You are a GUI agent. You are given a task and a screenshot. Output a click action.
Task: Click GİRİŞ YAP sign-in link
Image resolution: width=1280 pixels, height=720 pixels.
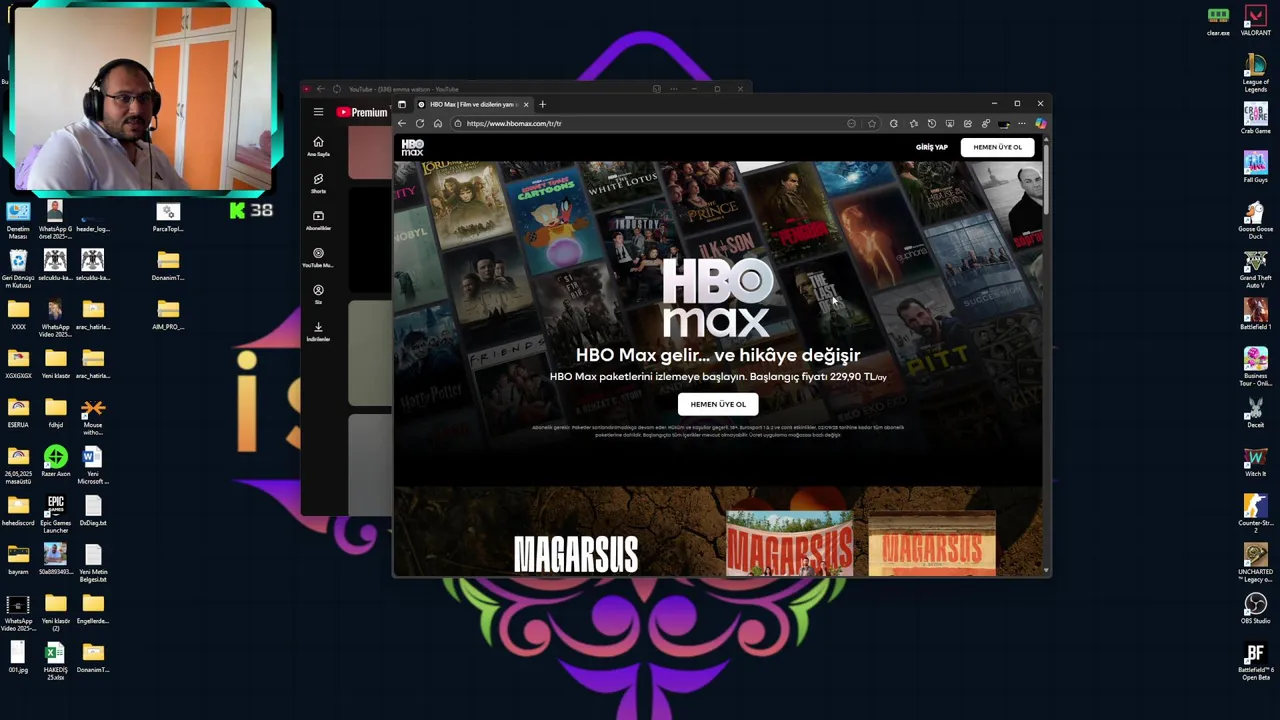[x=931, y=147]
